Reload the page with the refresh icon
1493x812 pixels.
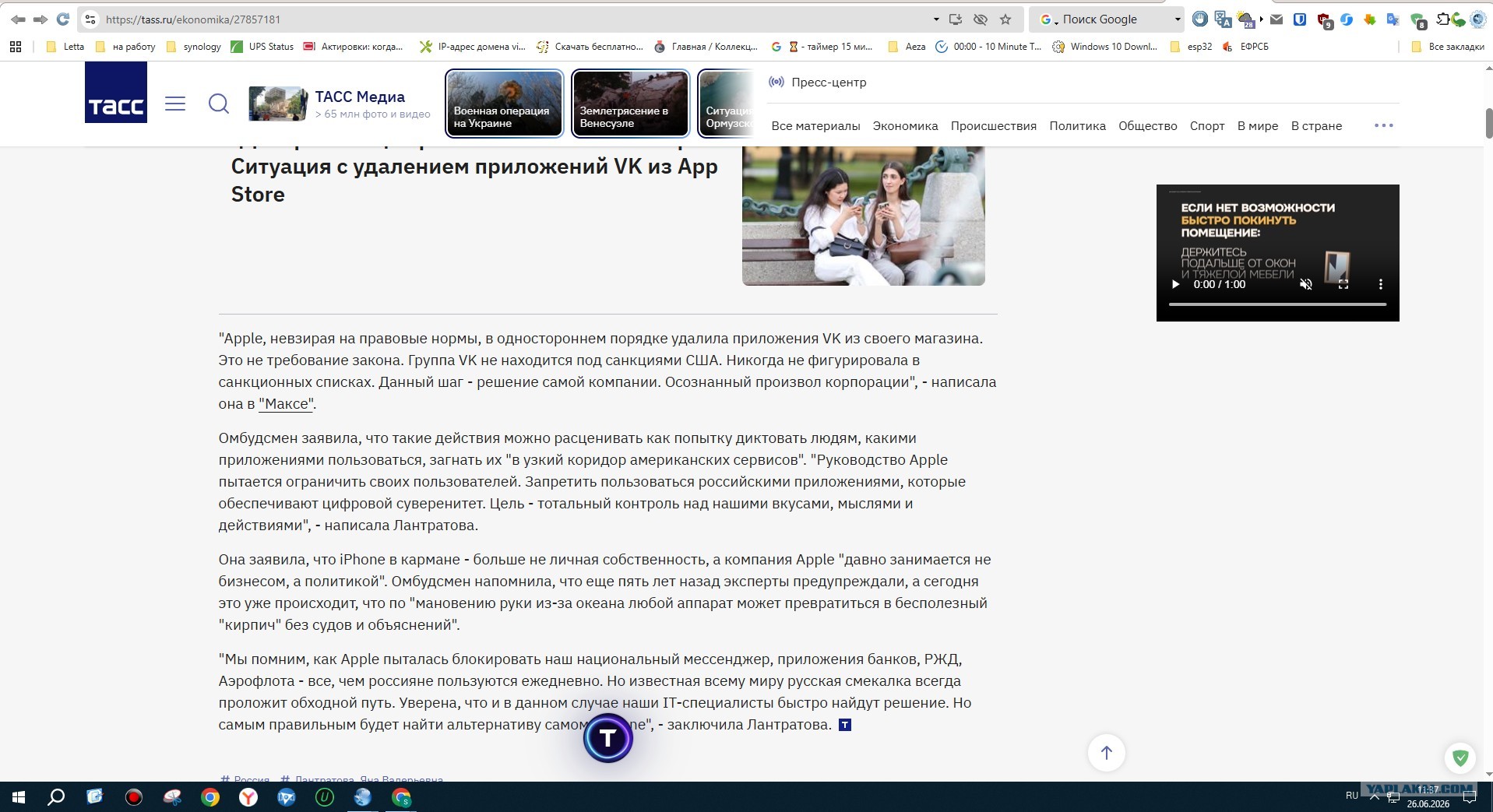[63, 19]
